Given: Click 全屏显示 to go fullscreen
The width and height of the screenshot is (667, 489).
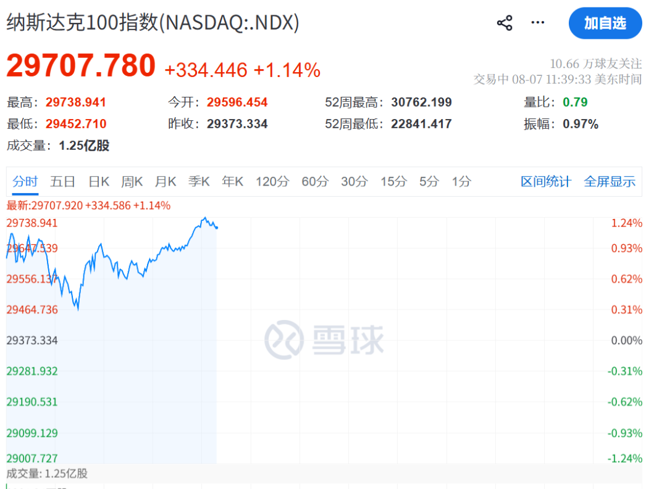Looking at the screenshot, I should click(610, 182).
